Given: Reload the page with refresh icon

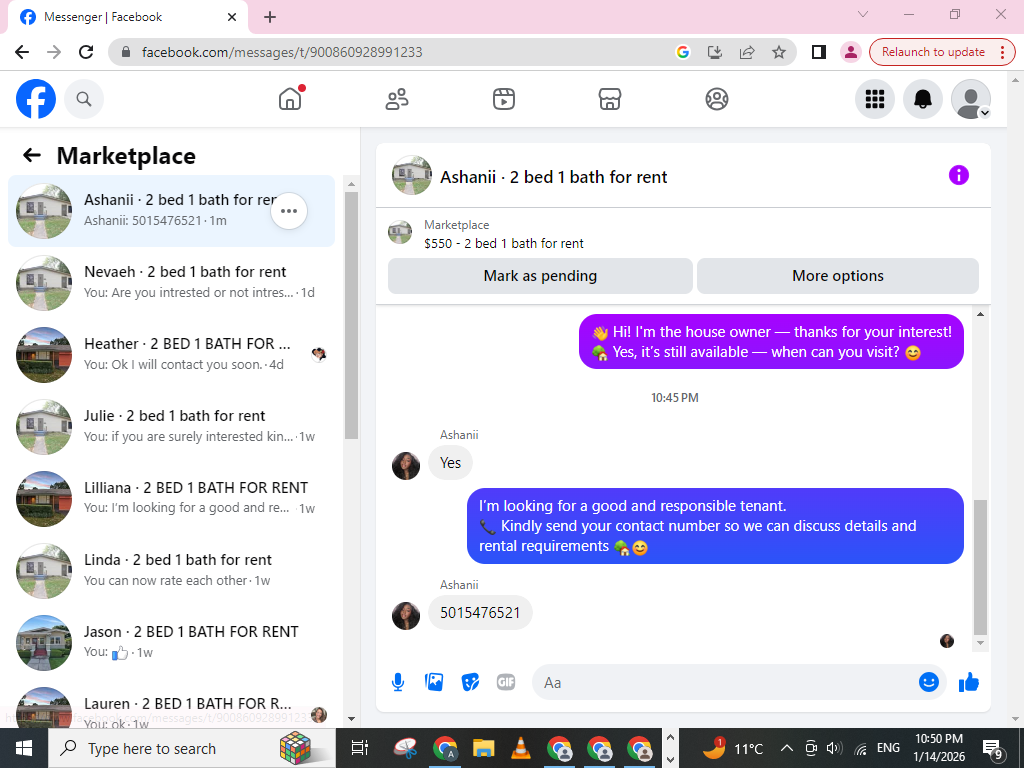Looking at the screenshot, I should (x=86, y=52).
